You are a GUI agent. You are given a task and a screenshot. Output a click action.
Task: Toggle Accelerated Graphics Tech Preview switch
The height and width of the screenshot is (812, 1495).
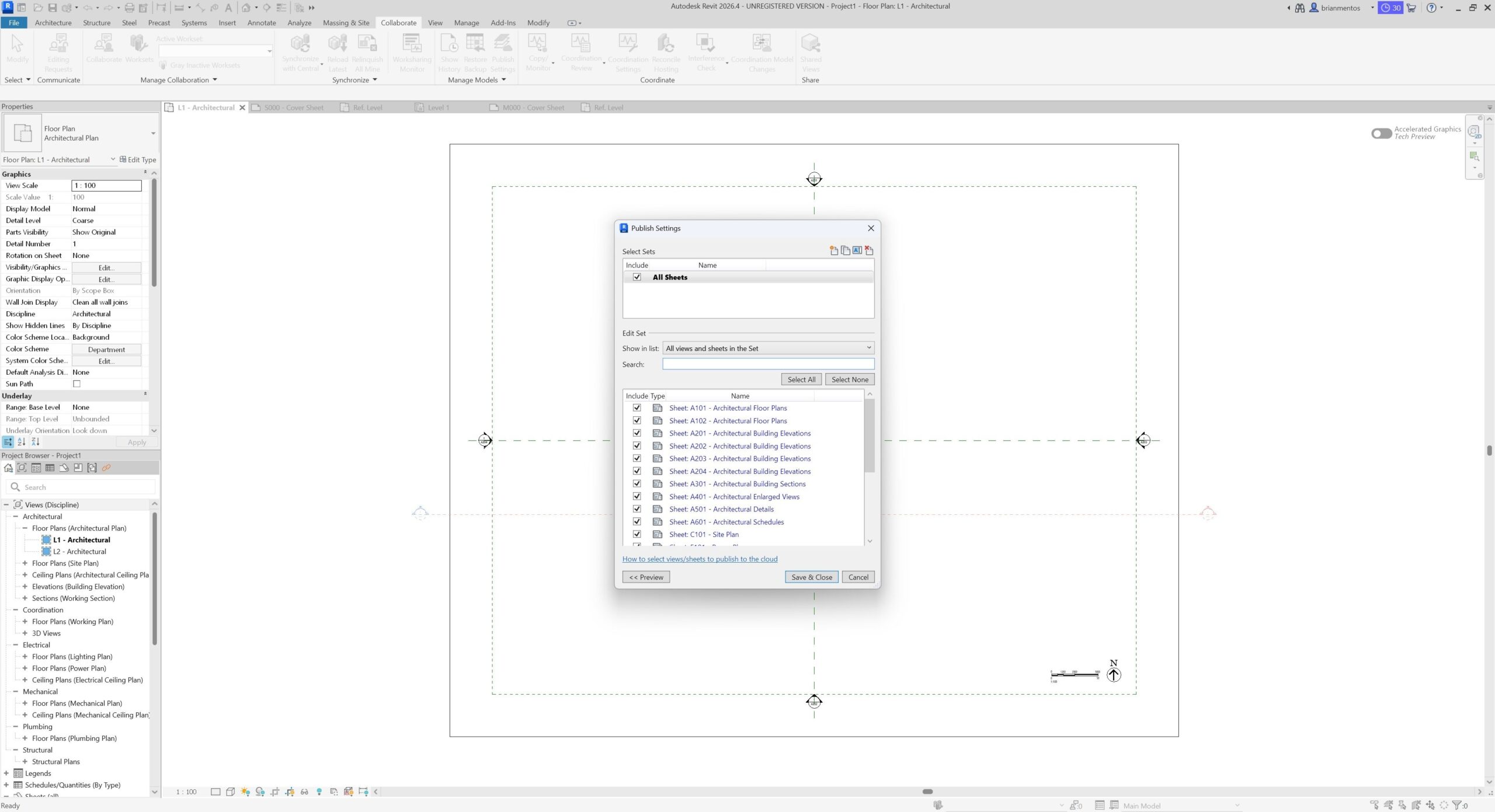pyautogui.click(x=1382, y=134)
